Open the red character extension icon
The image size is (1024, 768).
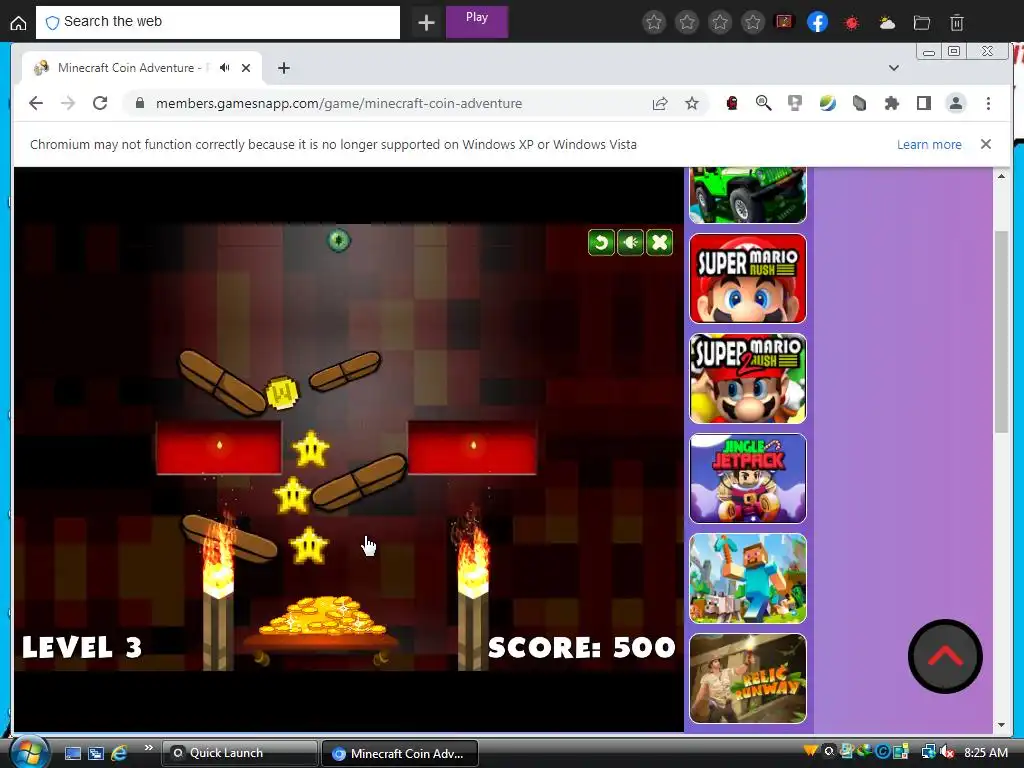pyautogui.click(x=731, y=103)
